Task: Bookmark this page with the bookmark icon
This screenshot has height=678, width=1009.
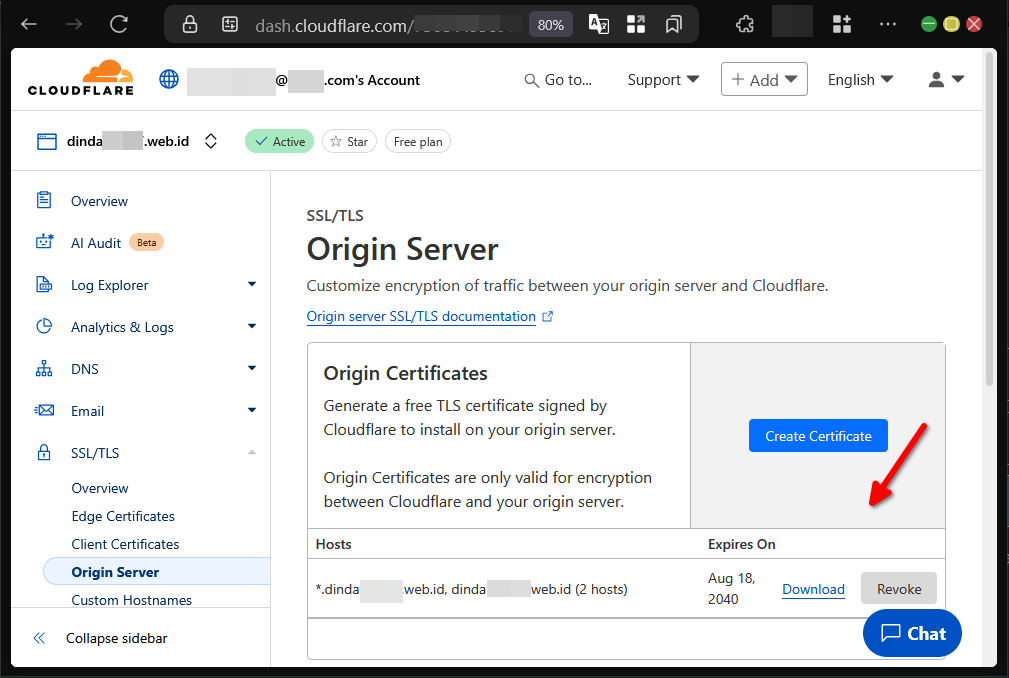Action: [673, 24]
